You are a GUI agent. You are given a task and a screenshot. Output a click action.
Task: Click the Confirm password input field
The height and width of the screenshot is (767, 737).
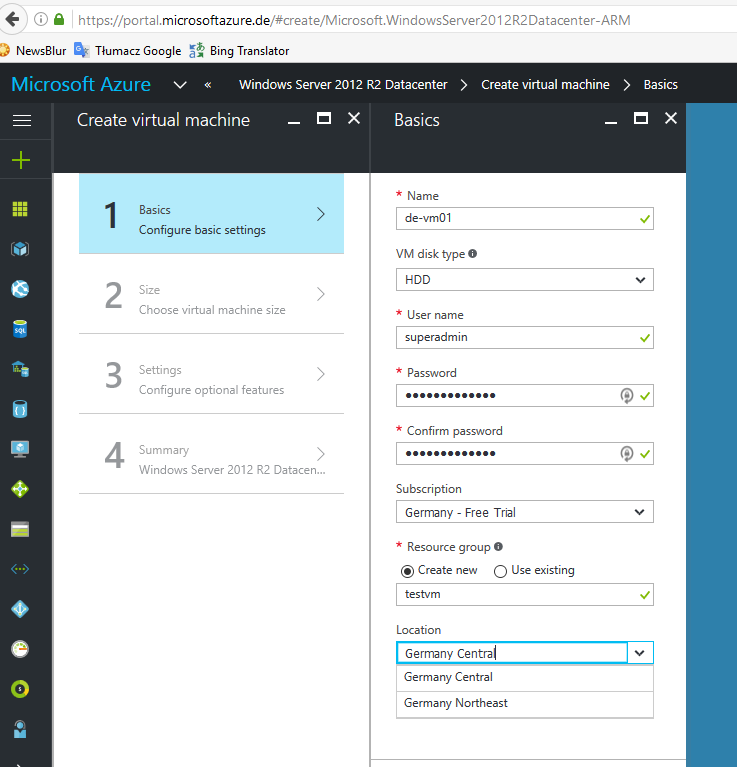[x=524, y=453]
